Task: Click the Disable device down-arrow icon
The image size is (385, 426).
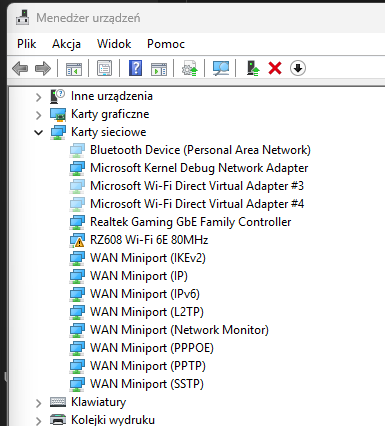Action: click(298, 68)
